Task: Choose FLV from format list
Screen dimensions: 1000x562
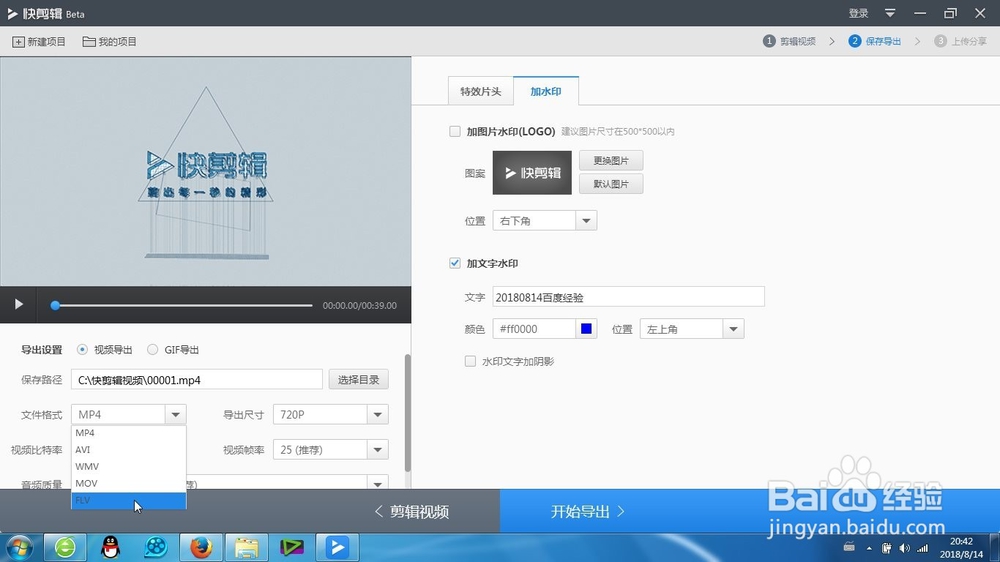Action: (128, 501)
